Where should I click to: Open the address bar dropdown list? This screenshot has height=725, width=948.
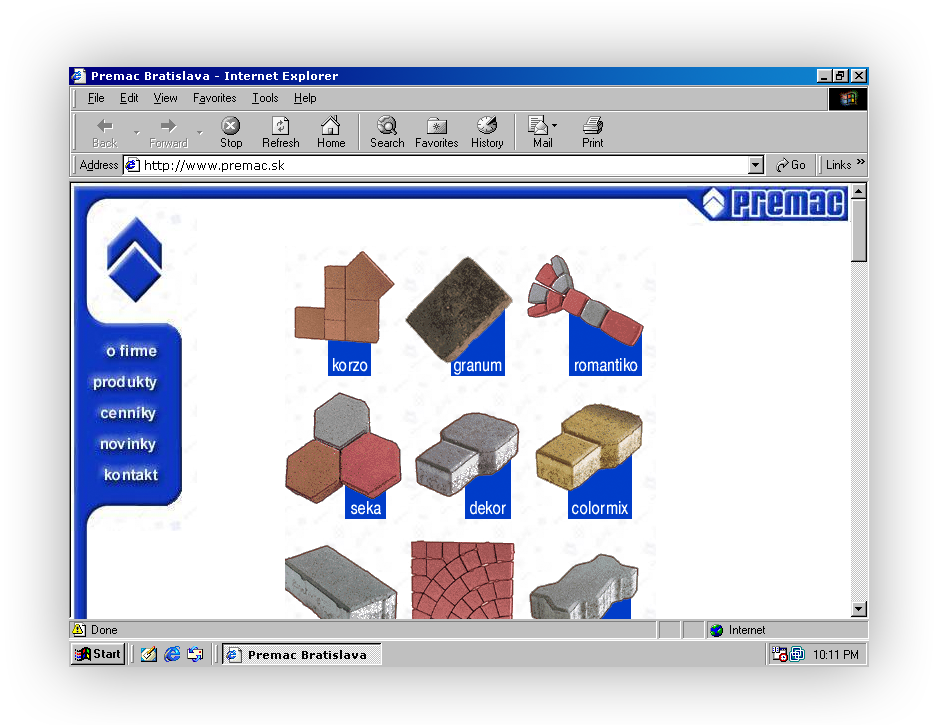point(755,165)
